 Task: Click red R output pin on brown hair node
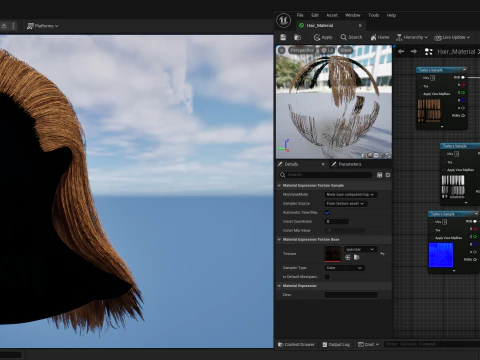coord(463,85)
